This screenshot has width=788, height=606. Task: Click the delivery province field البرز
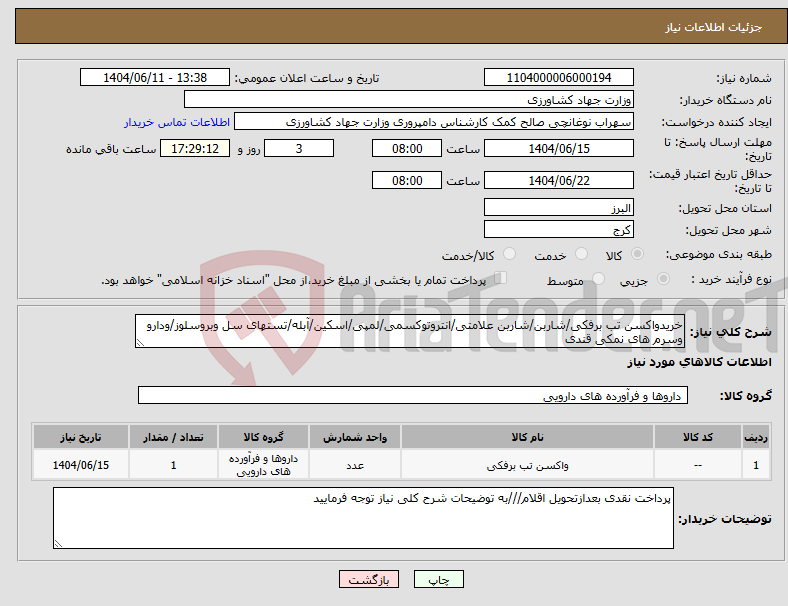(558, 208)
